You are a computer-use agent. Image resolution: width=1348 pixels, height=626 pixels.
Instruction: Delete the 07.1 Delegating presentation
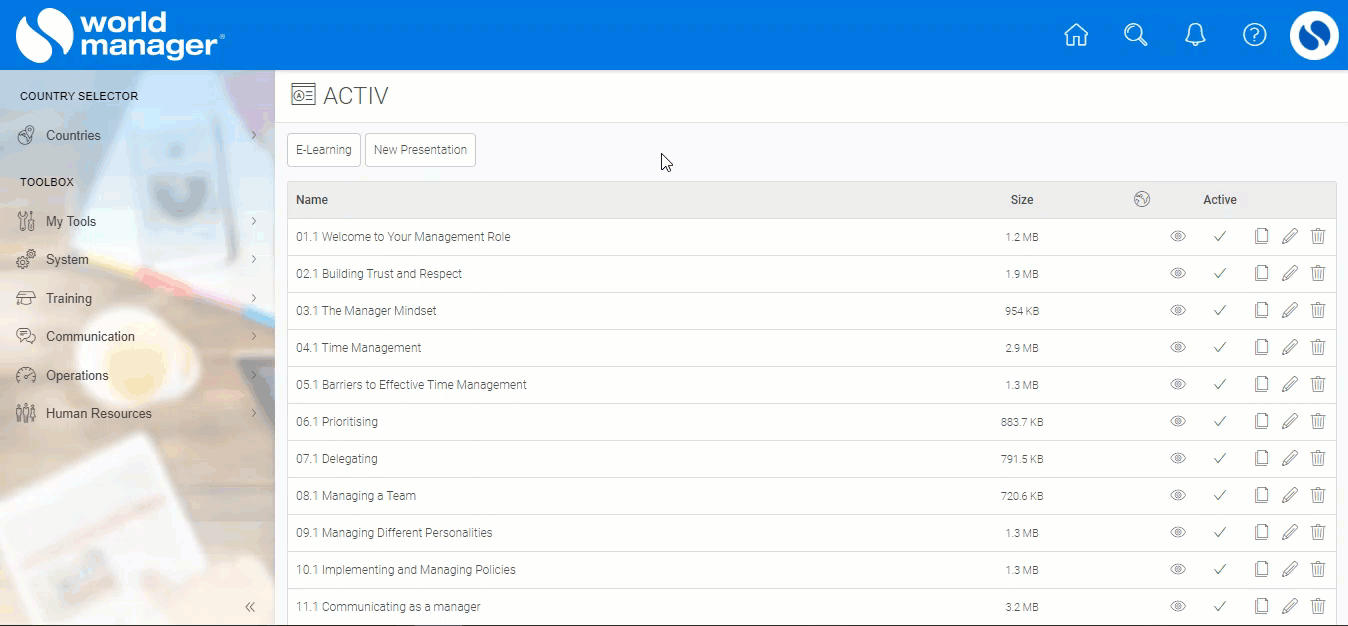coord(1318,459)
